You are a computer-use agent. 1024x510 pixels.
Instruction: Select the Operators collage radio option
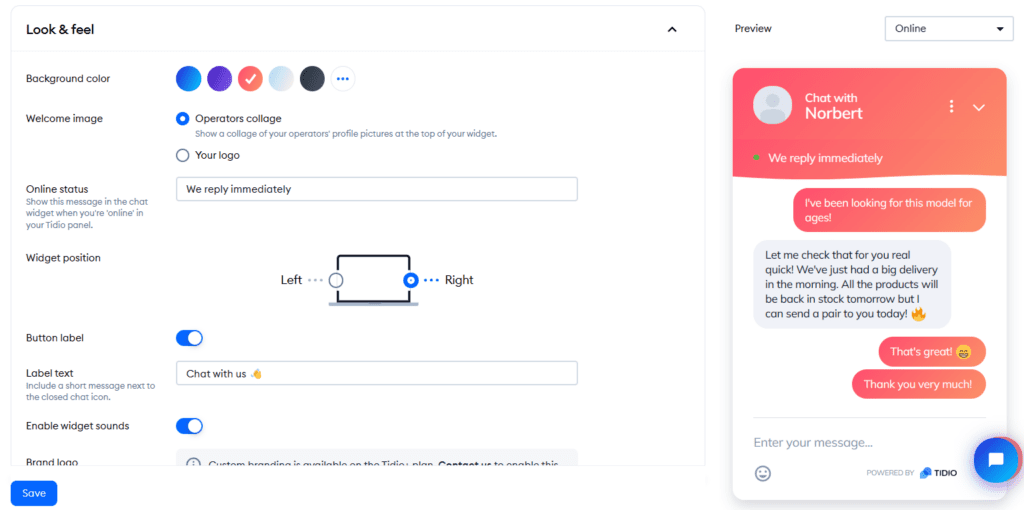(182, 119)
